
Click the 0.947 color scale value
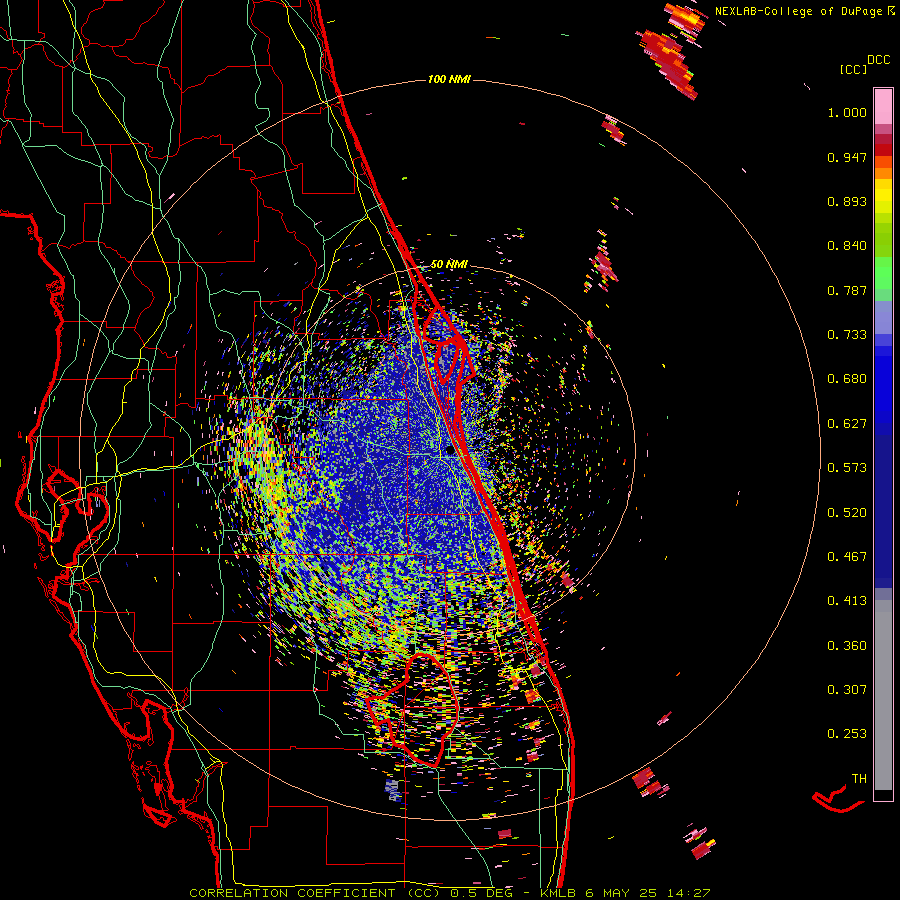[847, 157]
